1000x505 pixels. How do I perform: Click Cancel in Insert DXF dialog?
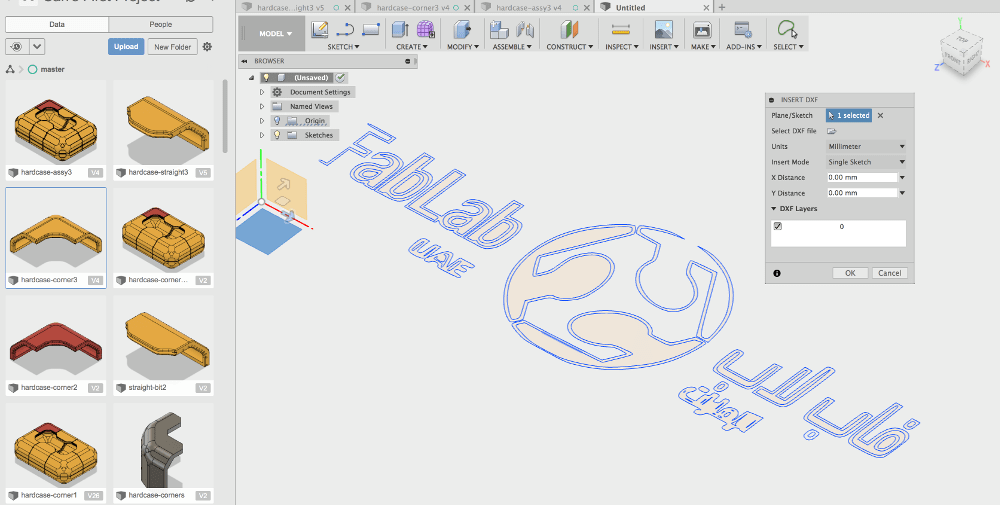coord(890,273)
